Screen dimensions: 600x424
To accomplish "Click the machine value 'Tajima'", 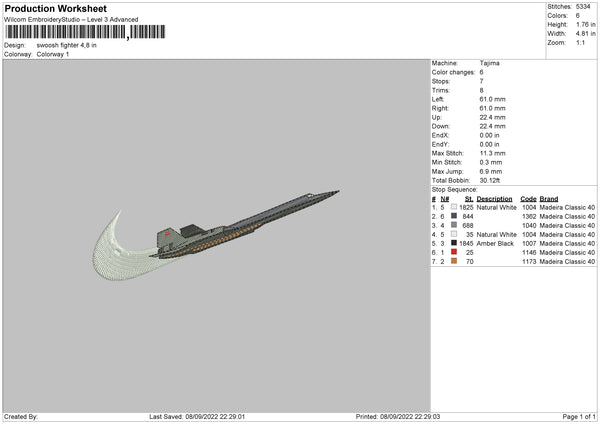I will (489, 63).
